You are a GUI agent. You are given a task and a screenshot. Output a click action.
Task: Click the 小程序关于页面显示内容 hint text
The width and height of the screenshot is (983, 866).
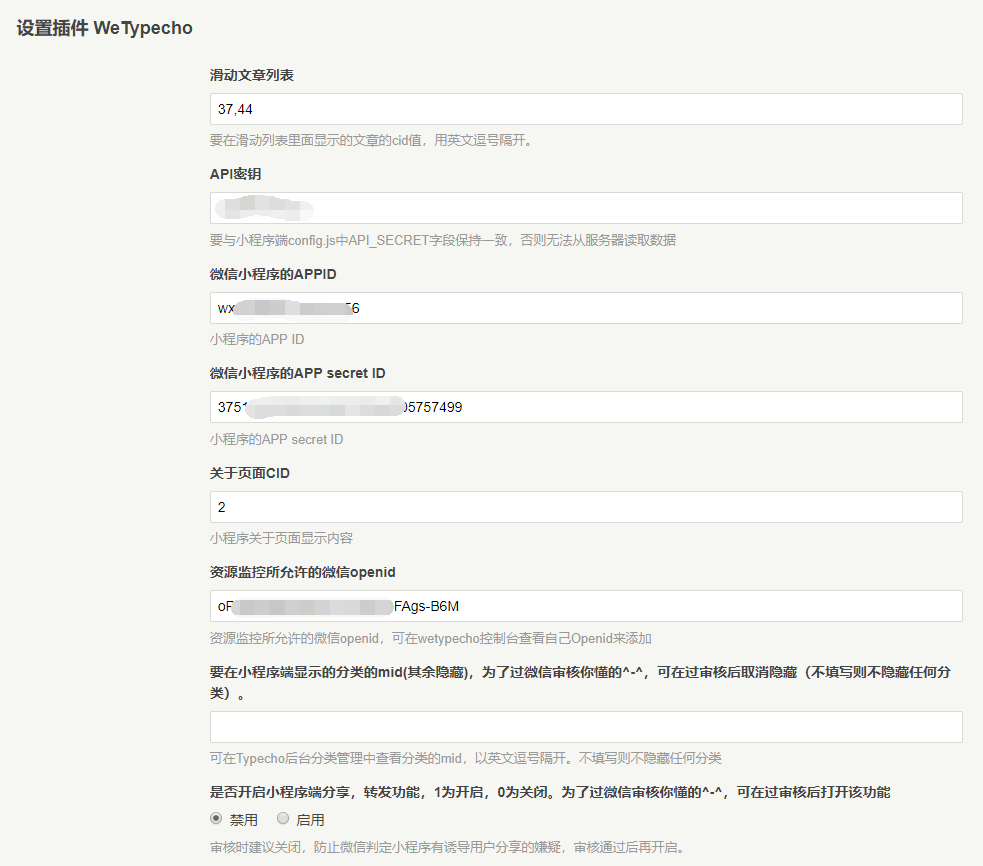click(x=281, y=538)
